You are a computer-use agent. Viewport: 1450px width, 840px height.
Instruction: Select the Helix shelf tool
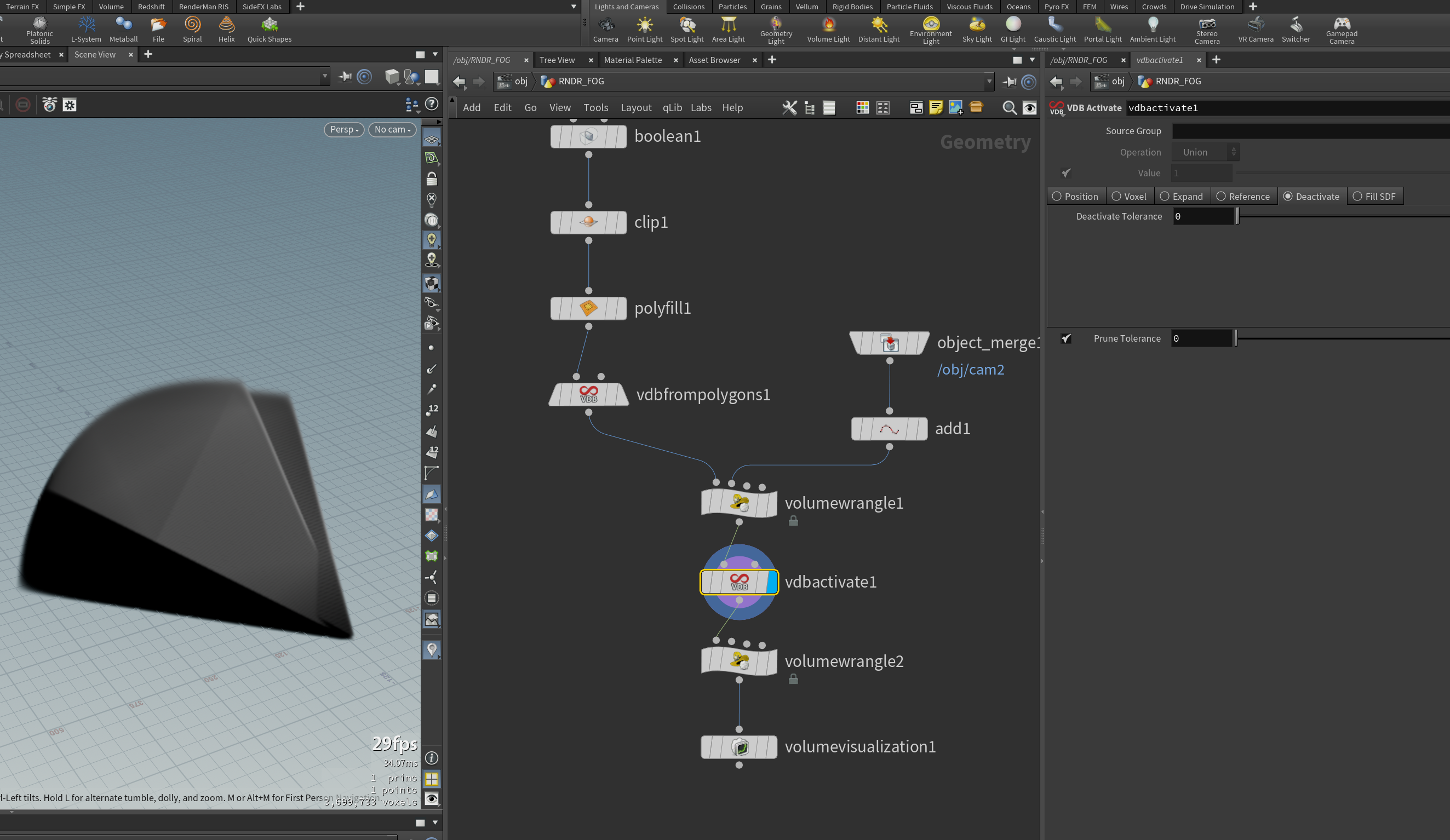coord(227,30)
